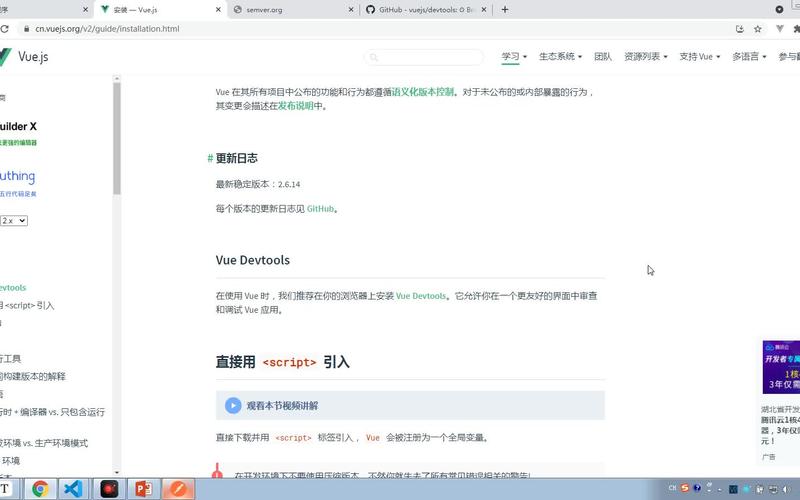Image resolution: width=800 pixels, height=500 pixels.
Task: Click the CH language indicator in tray
Action: click(672, 488)
